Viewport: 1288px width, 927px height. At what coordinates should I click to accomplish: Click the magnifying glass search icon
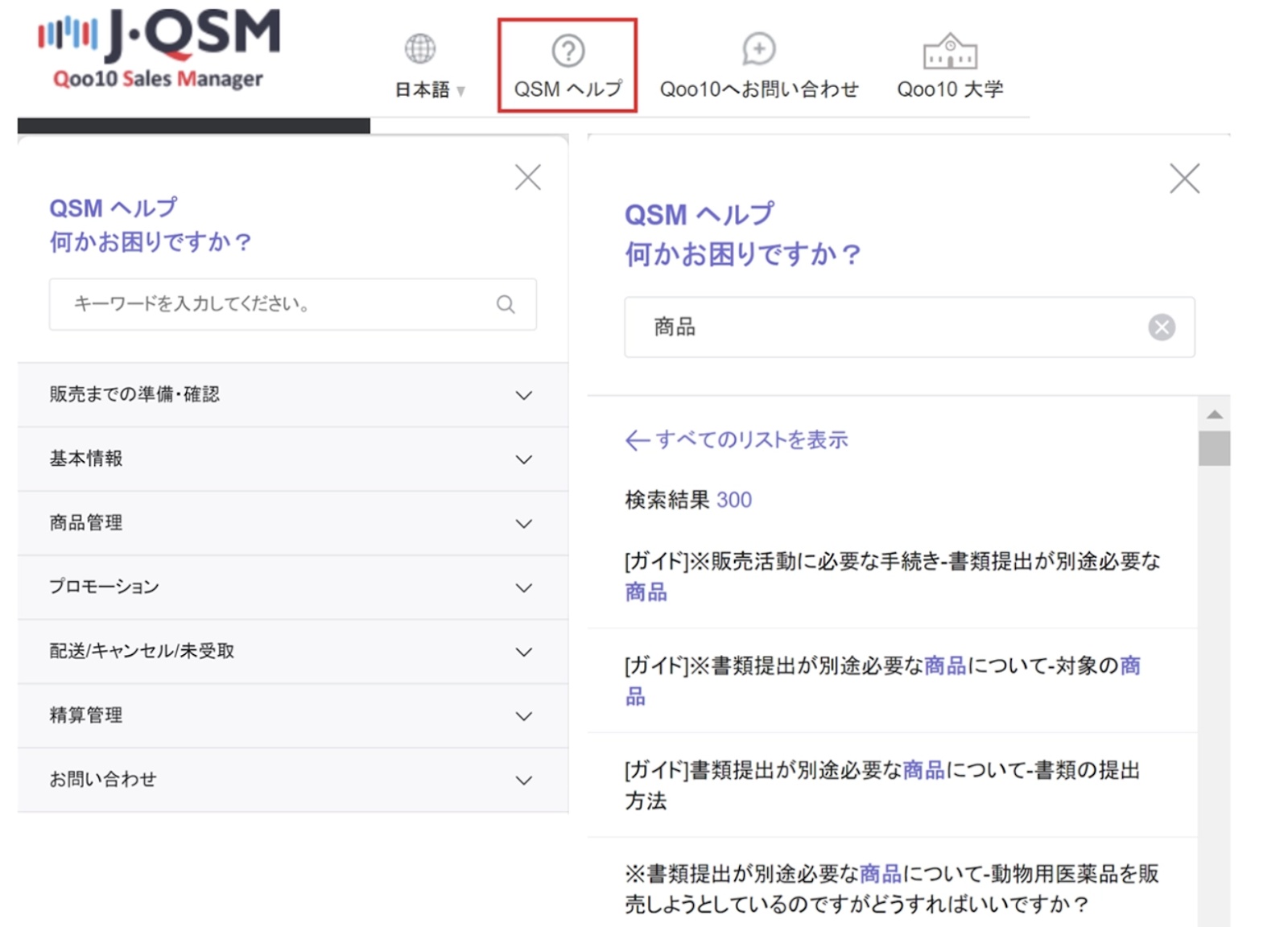tap(505, 304)
